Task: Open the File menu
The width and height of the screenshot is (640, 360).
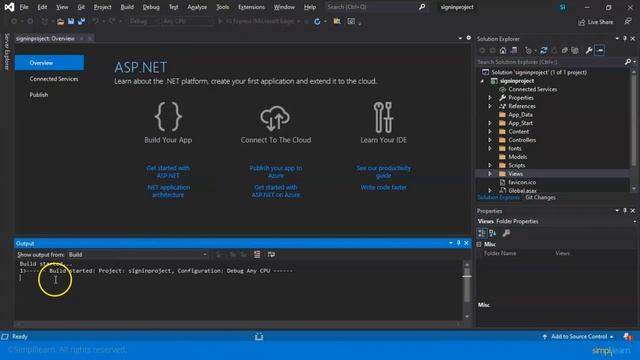Action: point(24,7)
